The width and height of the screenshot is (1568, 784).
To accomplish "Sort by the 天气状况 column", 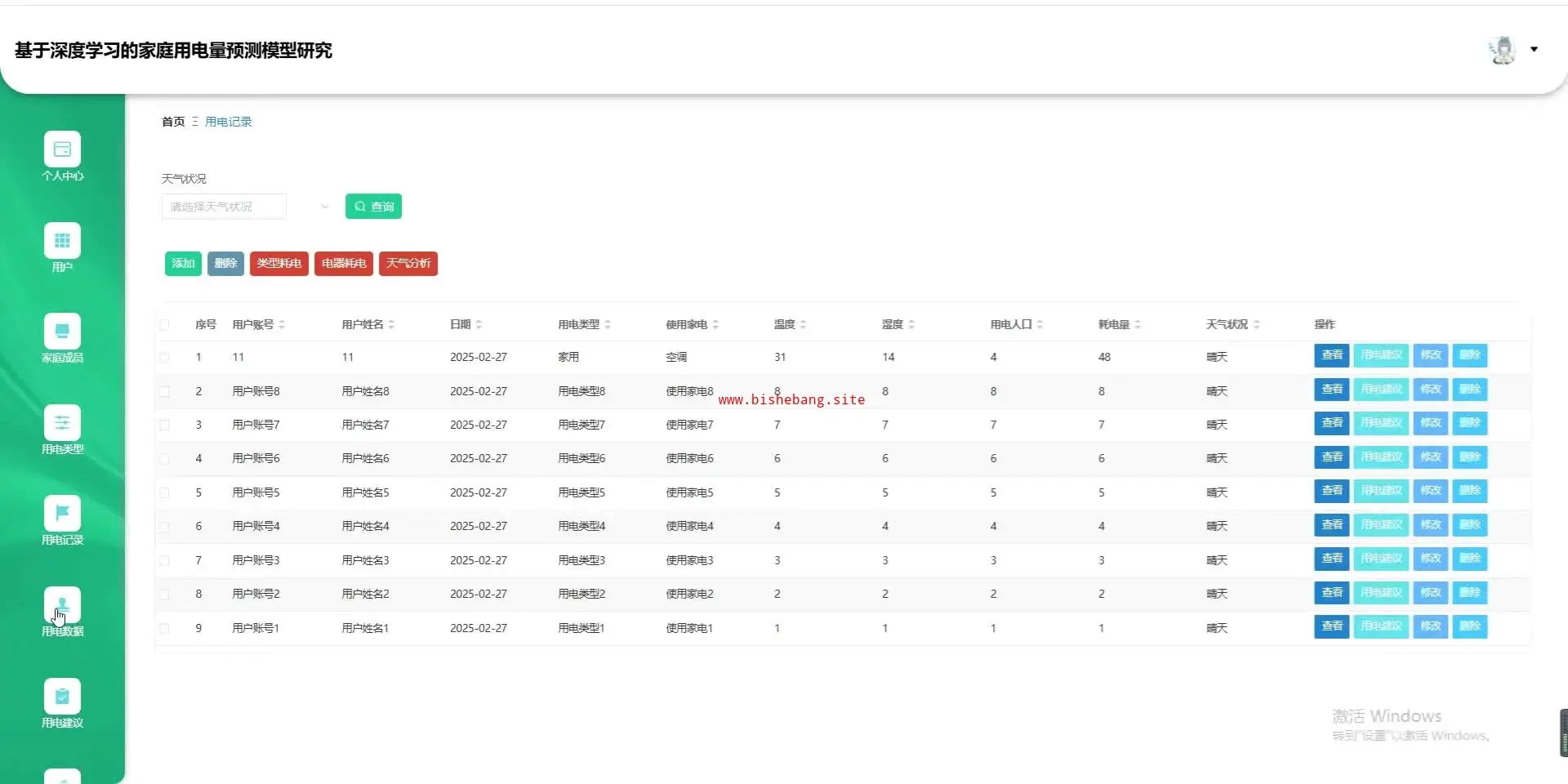I will (1256, 324).
